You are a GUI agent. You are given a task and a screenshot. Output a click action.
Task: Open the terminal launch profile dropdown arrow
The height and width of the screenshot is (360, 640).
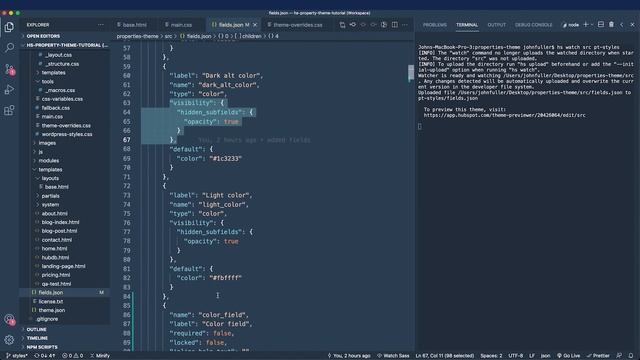tap(592, 25)
